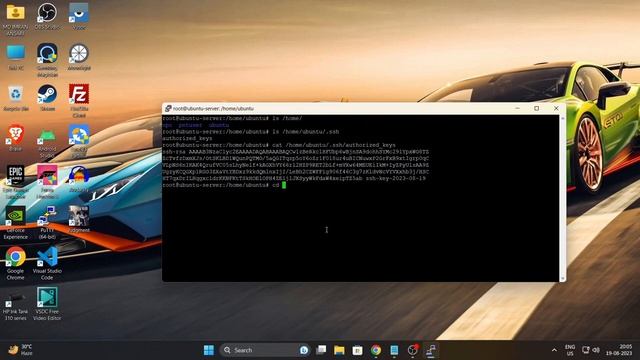
Task: Open the Windows Start menu
Action: [x=209, y=350]
